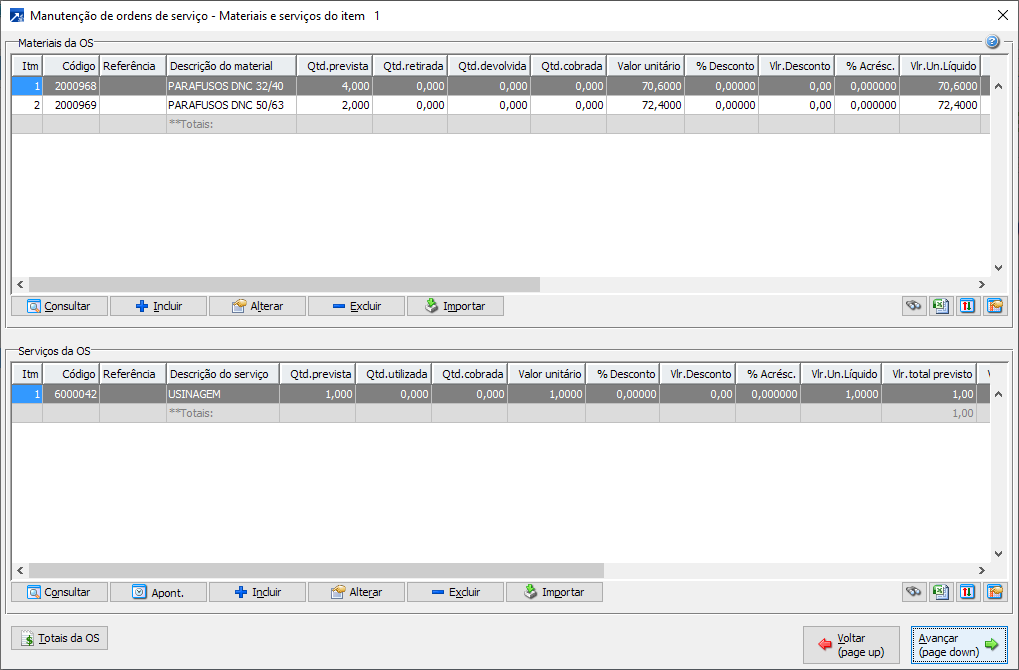This screenshot has height=670, width=1019.
Task: Click Incluir button under Materiais da OS
Action: (x=159, y=306)
